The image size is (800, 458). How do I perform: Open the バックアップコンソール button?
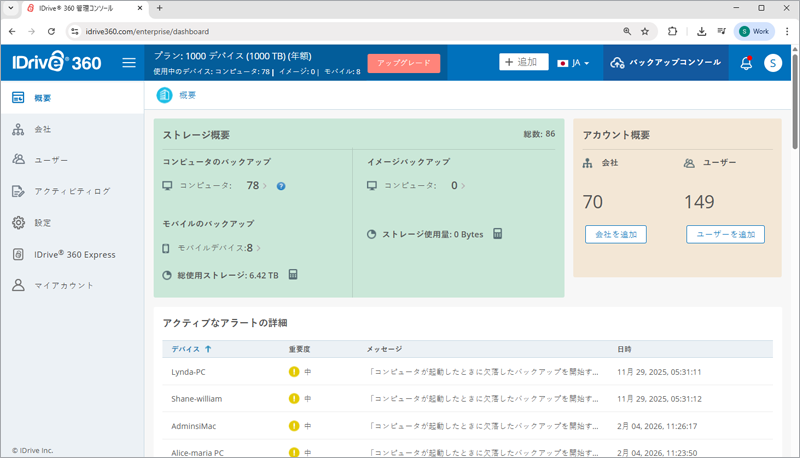665,63
